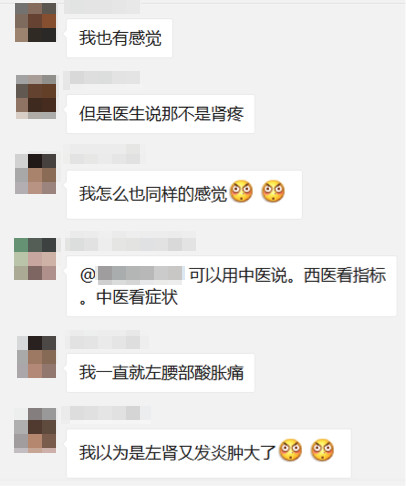Click the second angry emoji after "肿大了"
Viewport: 406px width, 486px height.
pos(322,450)
